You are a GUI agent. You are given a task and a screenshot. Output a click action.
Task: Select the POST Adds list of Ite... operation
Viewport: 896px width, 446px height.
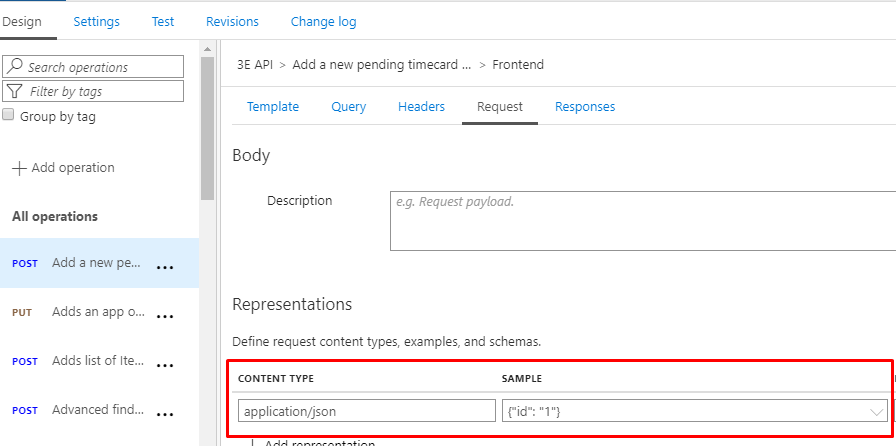99,361
